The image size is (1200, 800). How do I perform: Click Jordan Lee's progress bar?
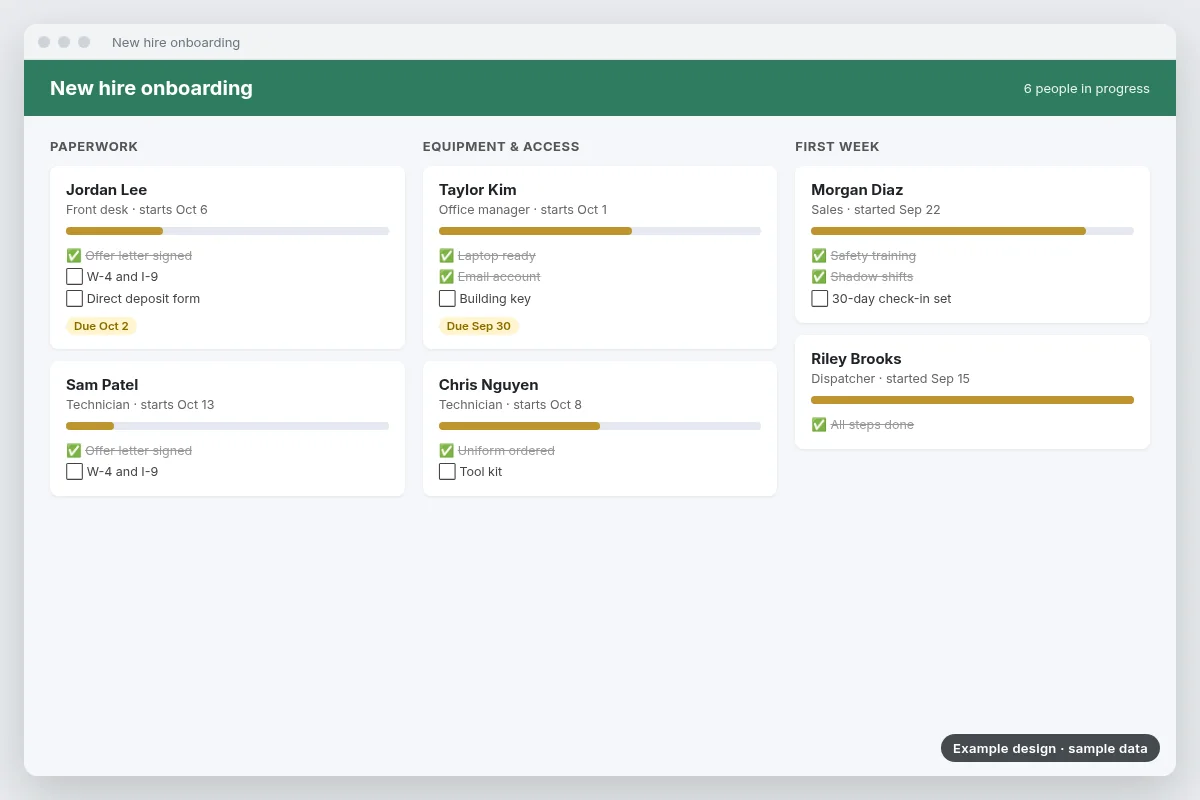tap(227, 231)
